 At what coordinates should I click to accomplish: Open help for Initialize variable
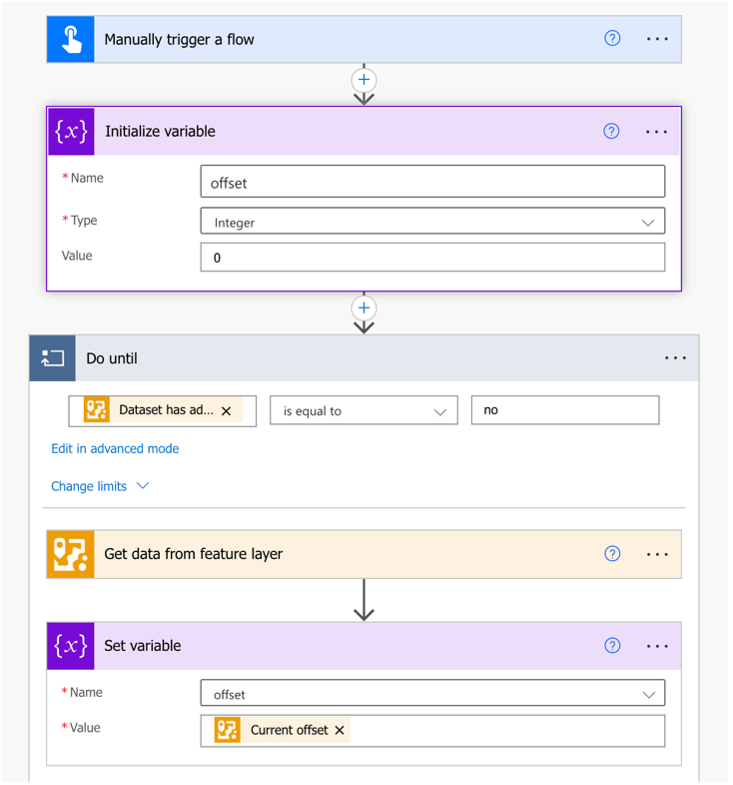tap(613, 131)
